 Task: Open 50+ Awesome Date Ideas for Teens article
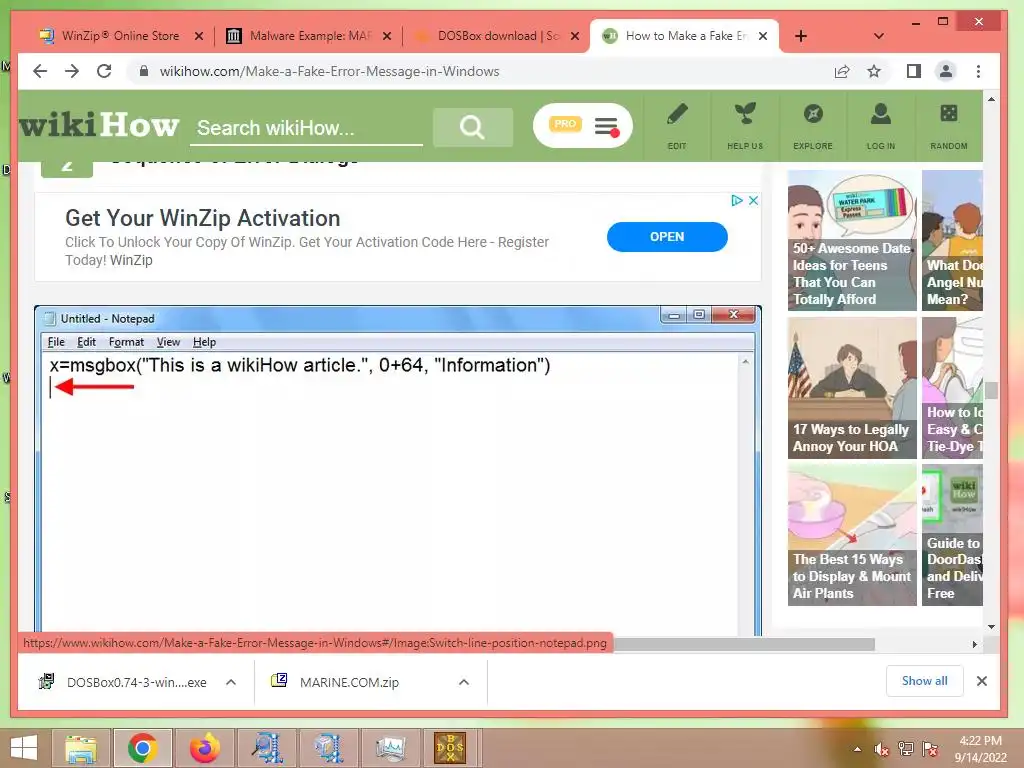(x=852, y=240)
